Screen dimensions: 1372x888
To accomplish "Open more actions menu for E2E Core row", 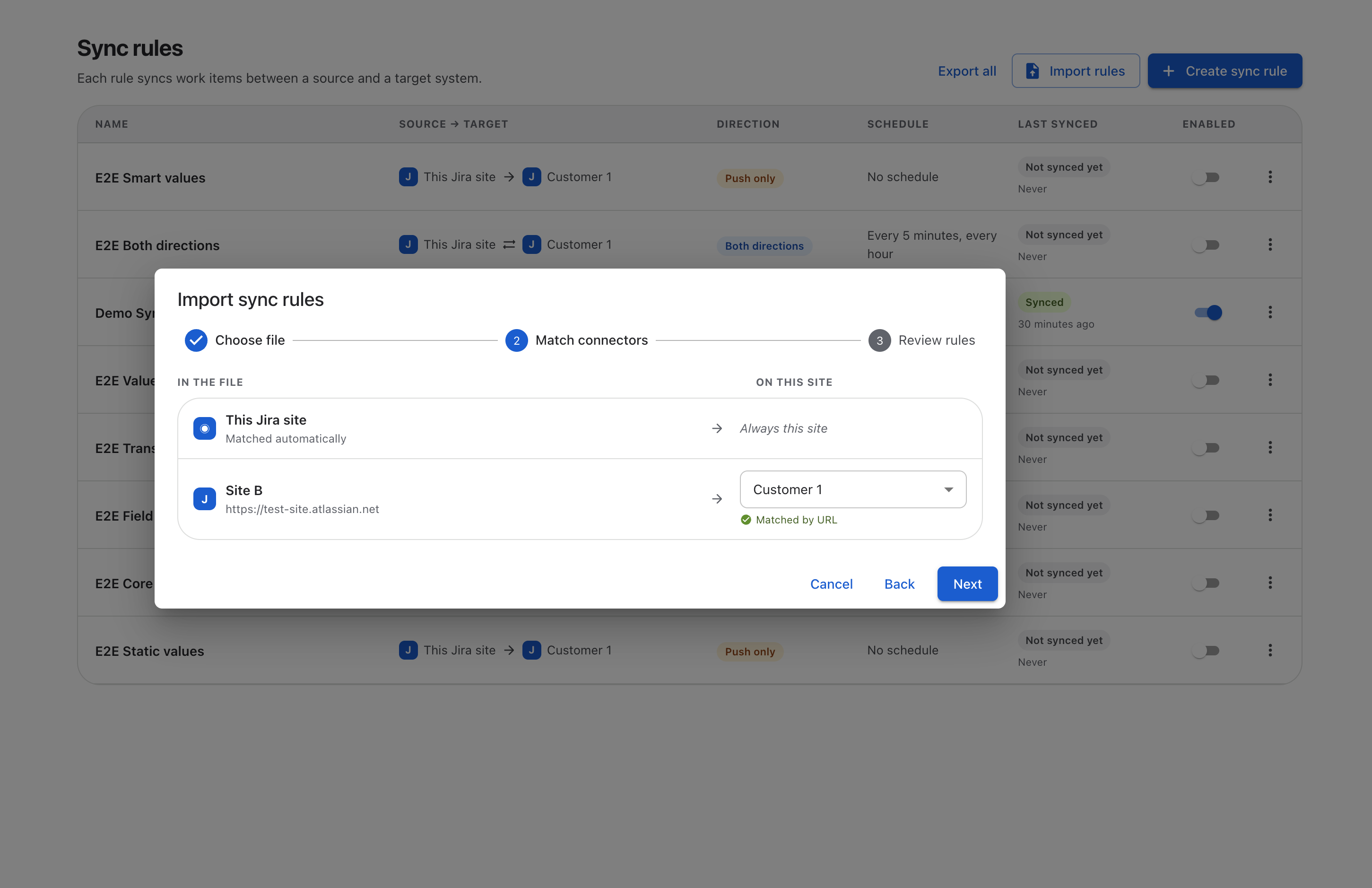I will pyautogui.click(x=1269, y=583).
